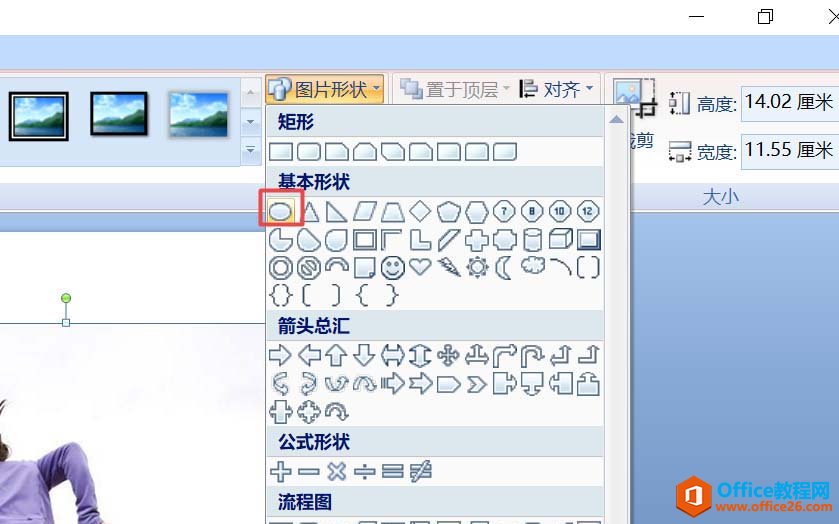
Task: Select the not-equal sign formula shape
Action: (x=421, y=472)
